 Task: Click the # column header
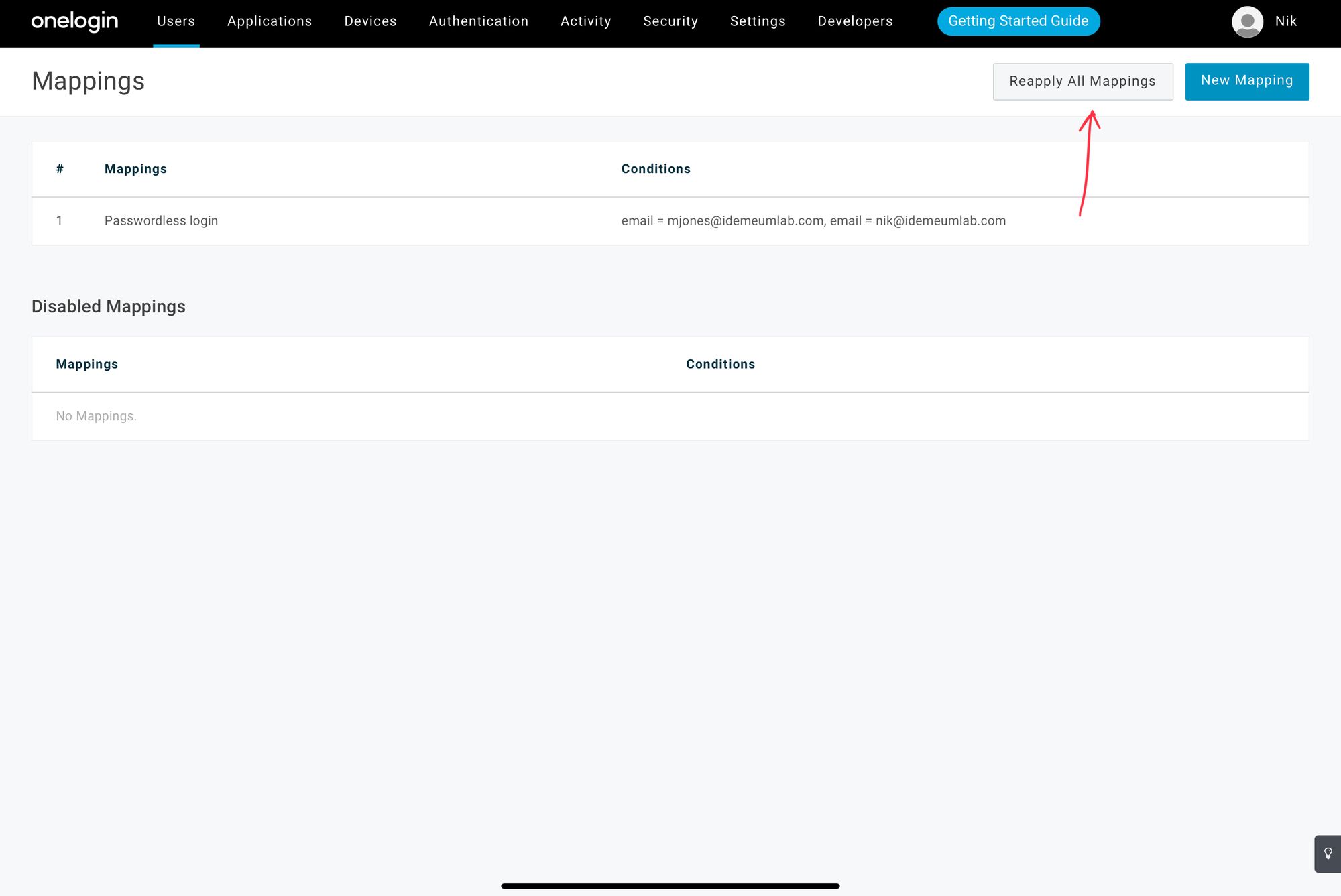(x=60, y=169)
